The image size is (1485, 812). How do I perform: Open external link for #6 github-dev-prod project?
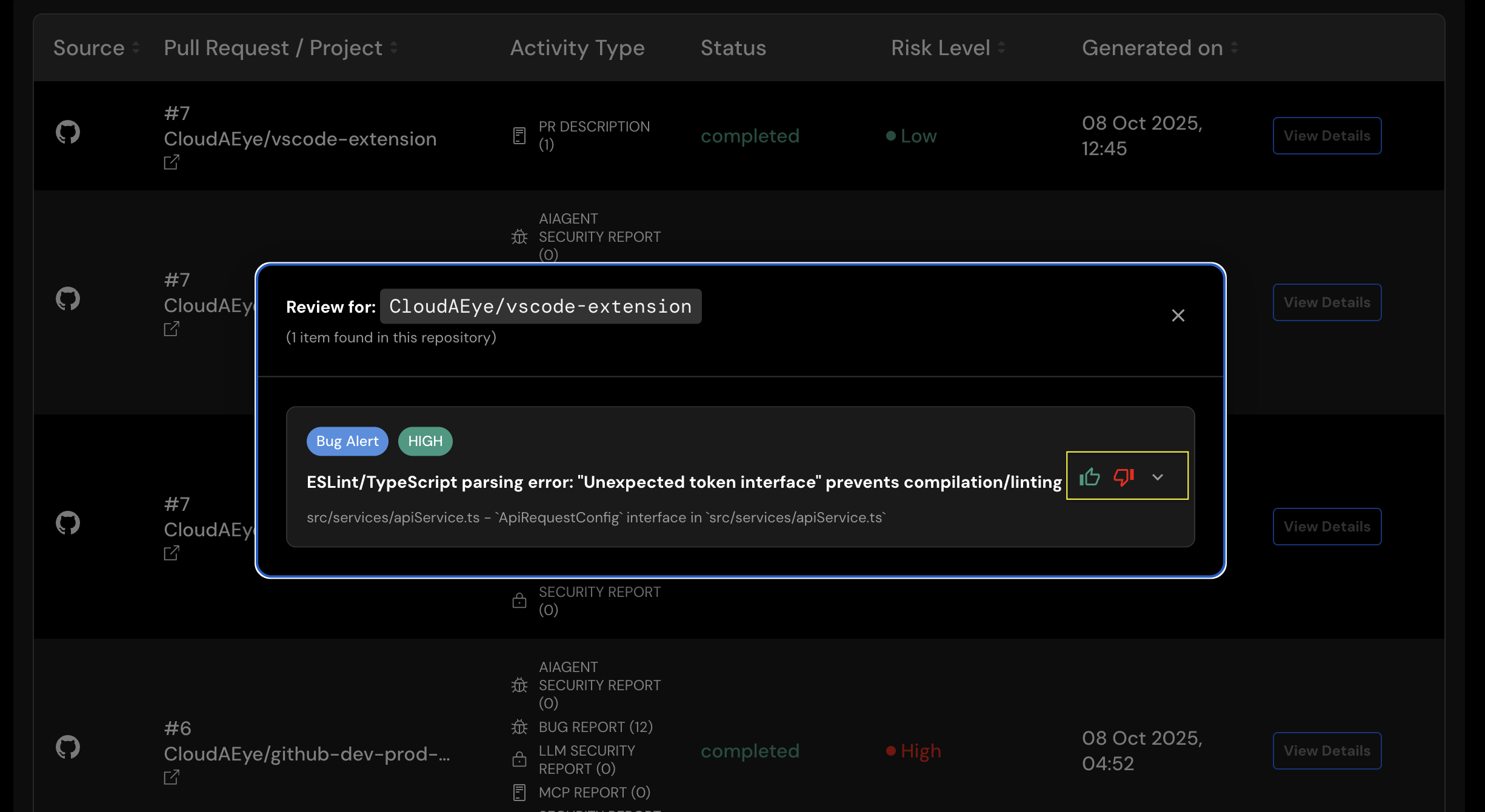coord(172,777)
